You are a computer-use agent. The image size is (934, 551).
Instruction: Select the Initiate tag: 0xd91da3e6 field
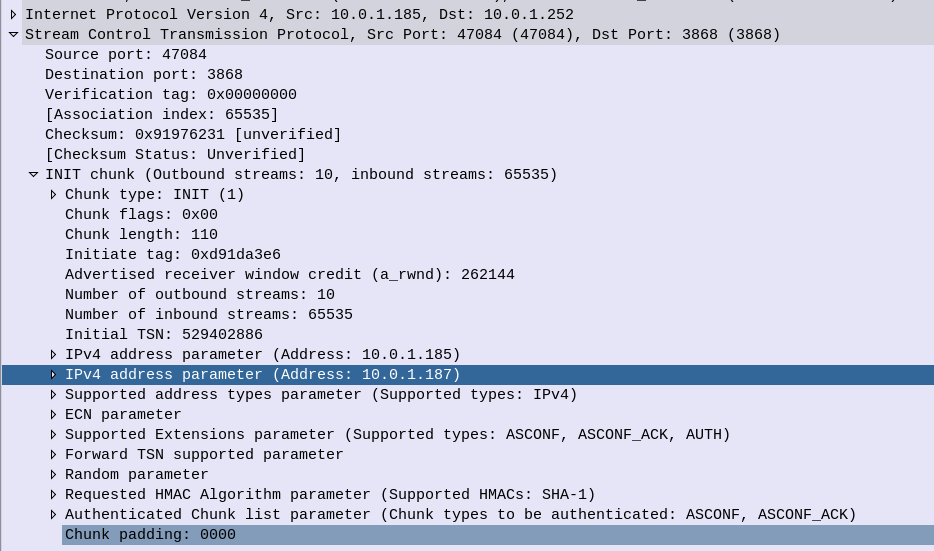pos(173,255)
